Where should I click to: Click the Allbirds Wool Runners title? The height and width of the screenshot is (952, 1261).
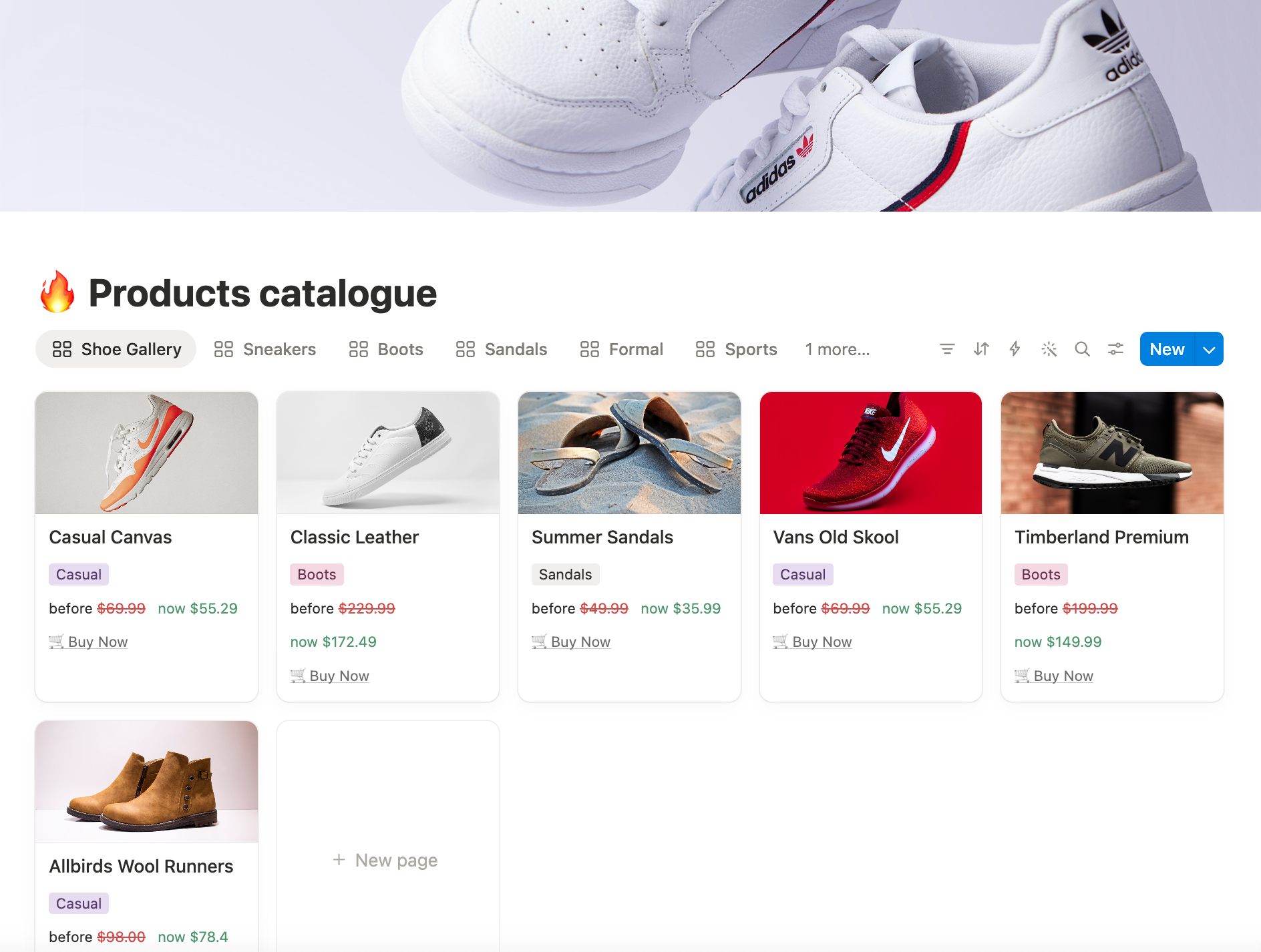(141, 867)
